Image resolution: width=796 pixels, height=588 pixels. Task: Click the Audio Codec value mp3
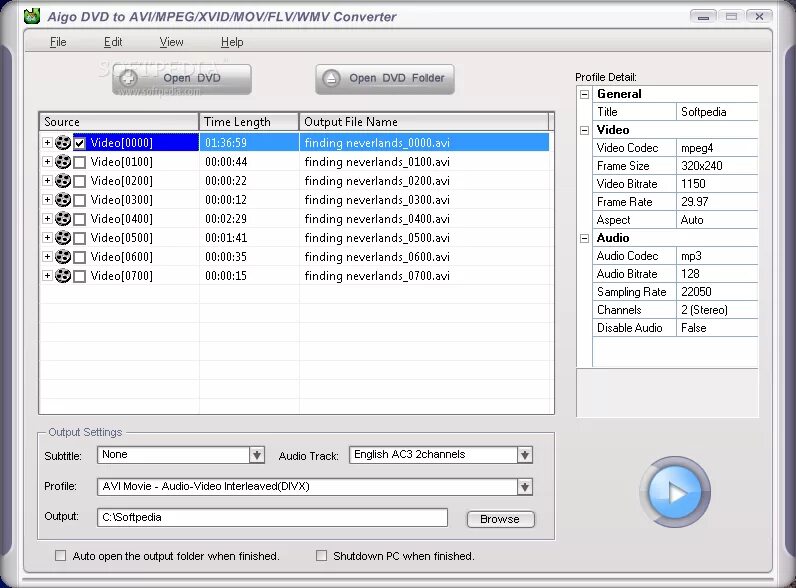click(x=717, y=256)
